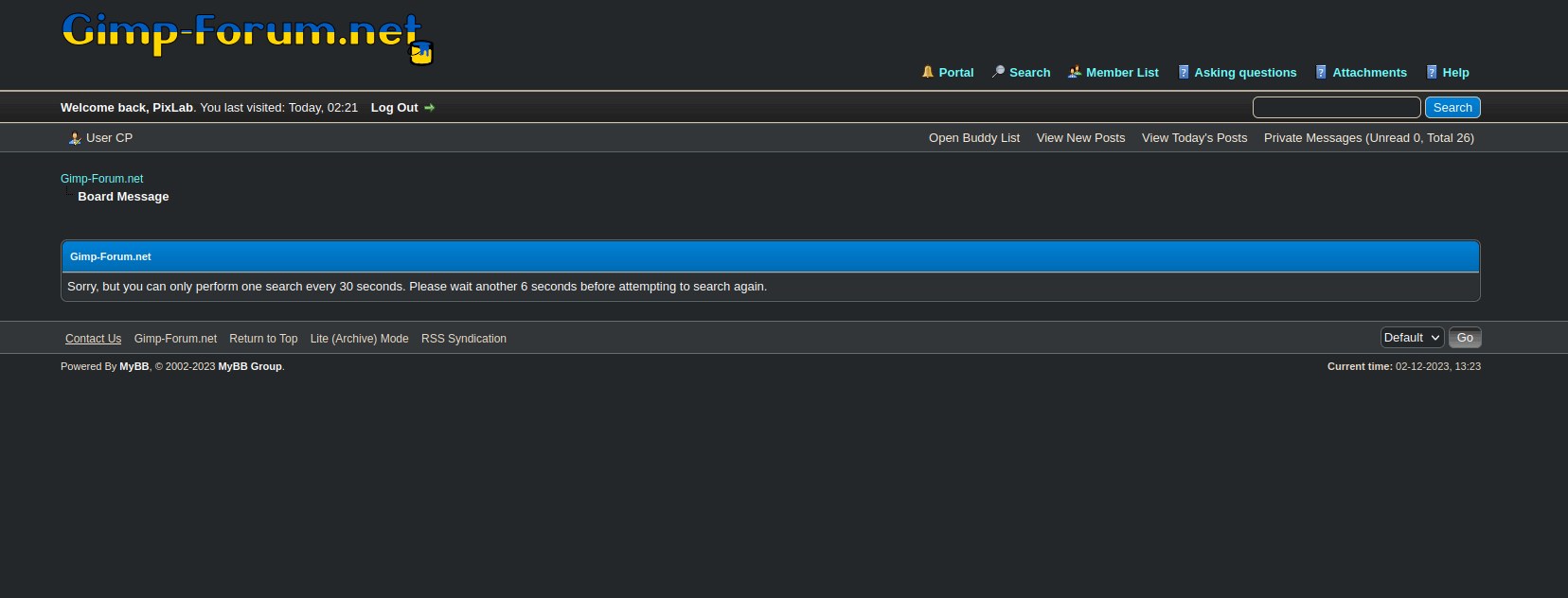Image resolution: width=1568 pixels, height=598 pixels.
Task: Open Private Messages inbox
Action: (1368, 138)
